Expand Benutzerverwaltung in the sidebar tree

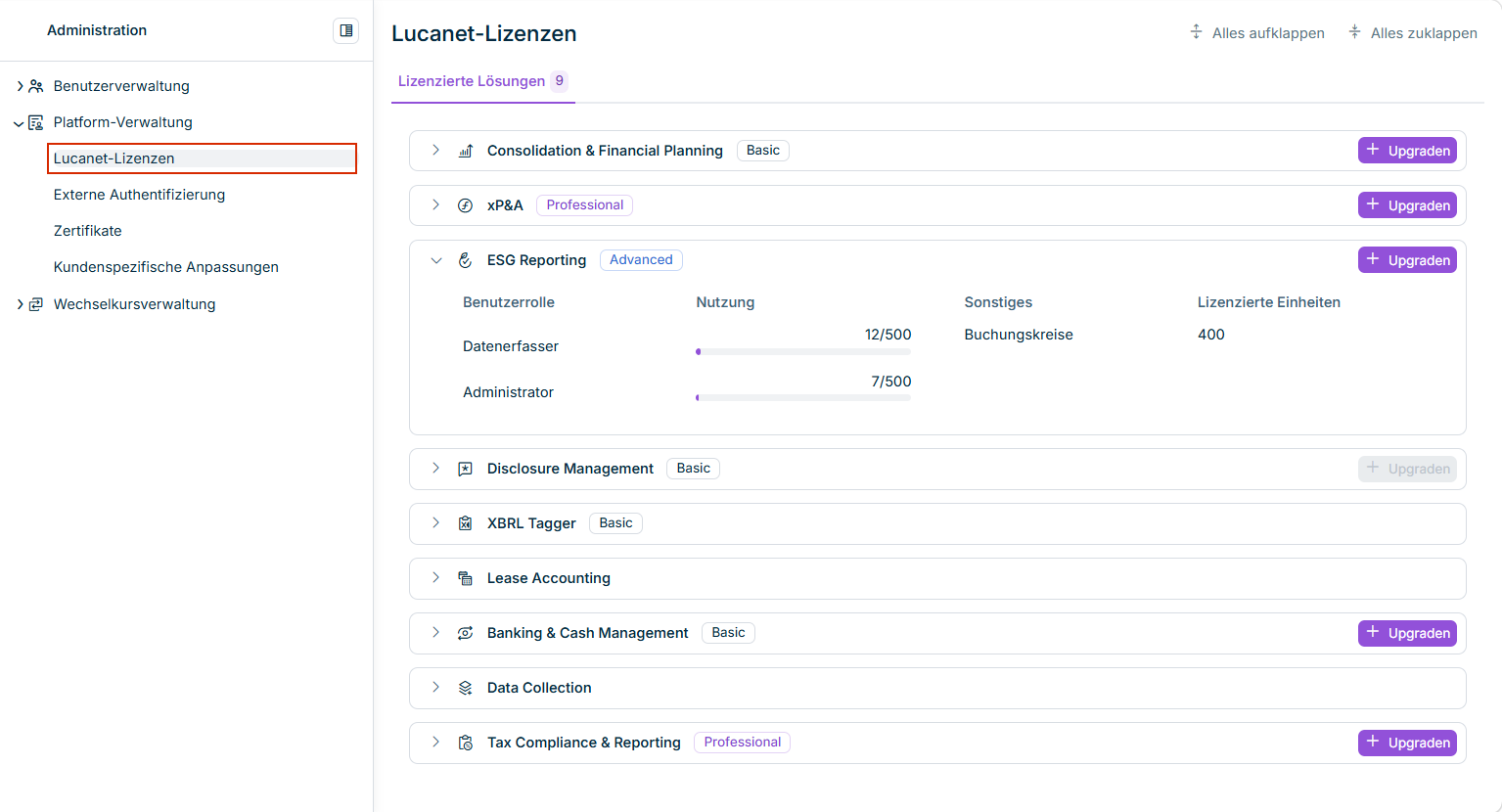(20, 86)
